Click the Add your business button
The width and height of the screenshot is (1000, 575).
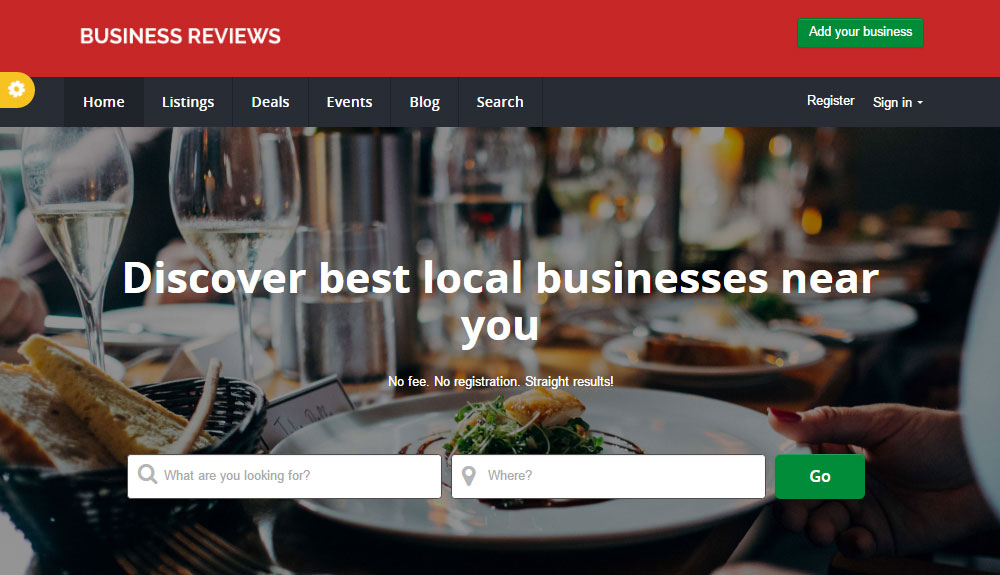tap(860, 33)
